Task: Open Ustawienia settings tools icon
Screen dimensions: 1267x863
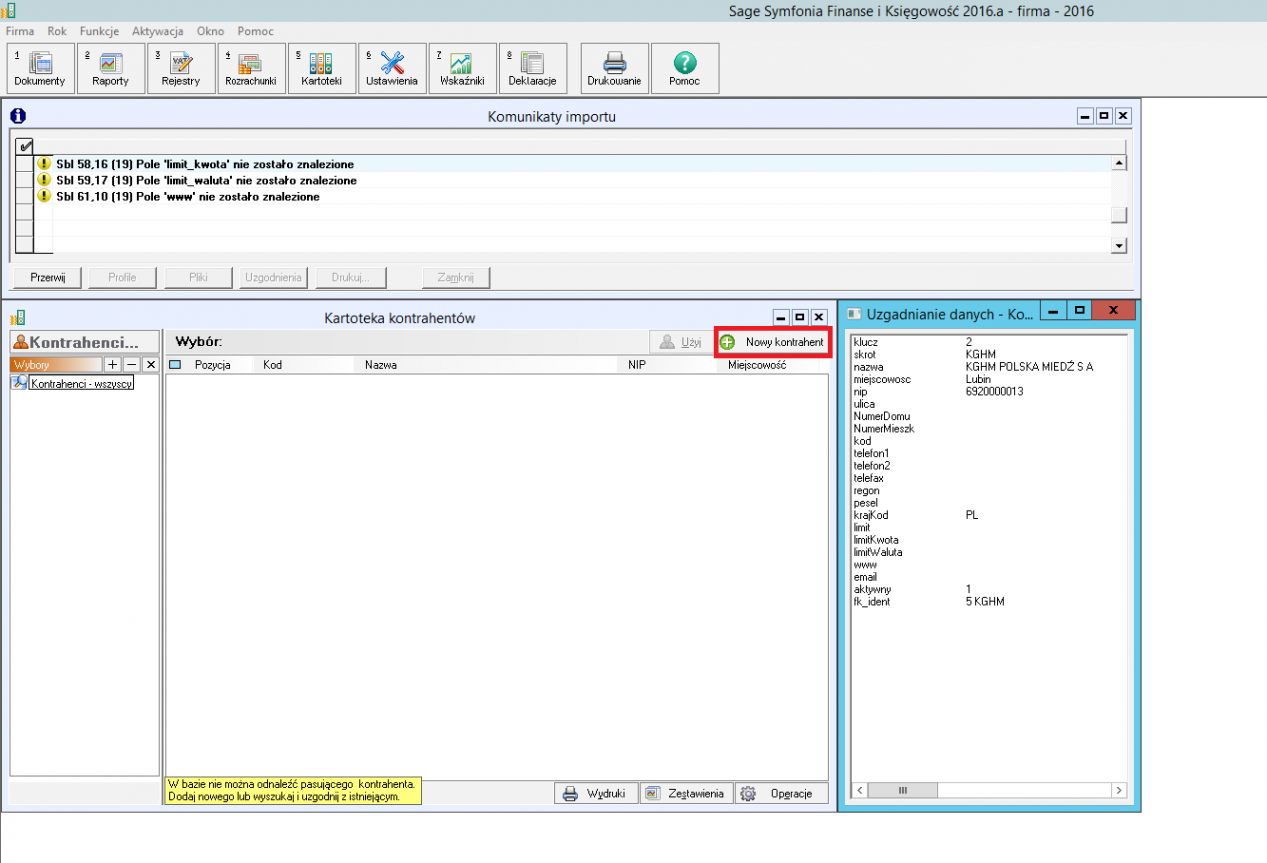Action: coord(392,68)
